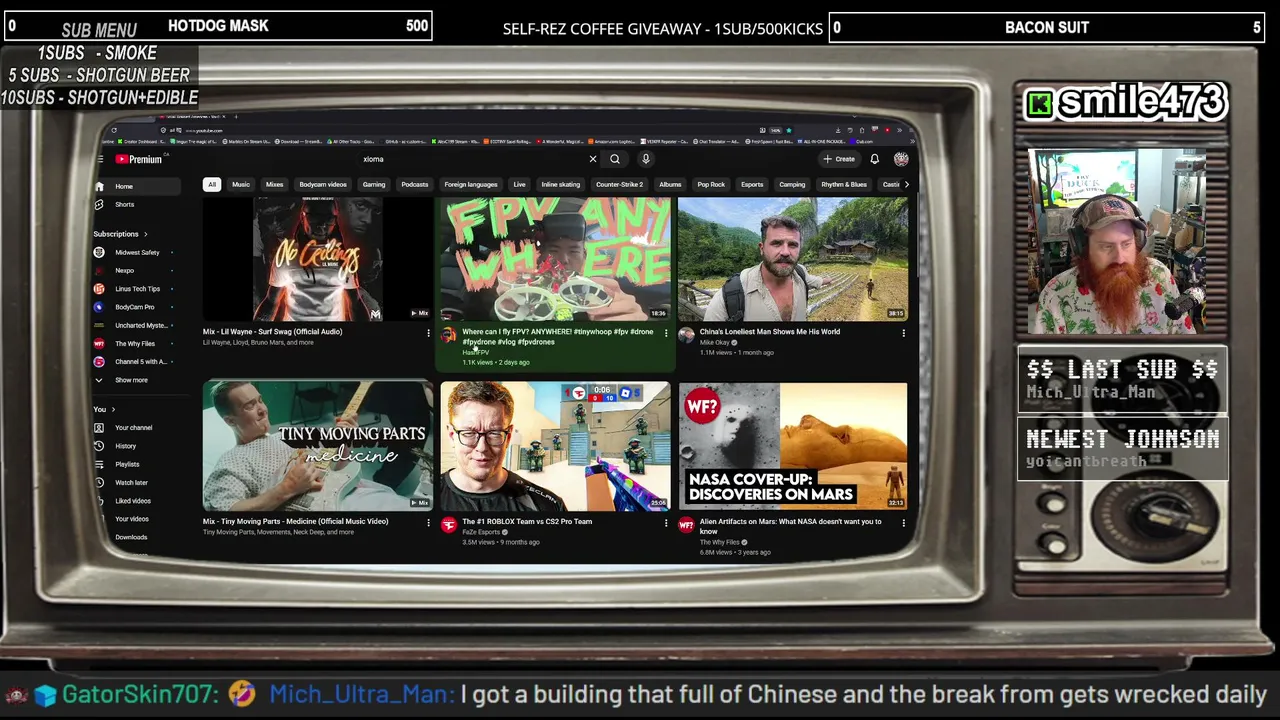
Task: Select the Rhythm & Blues chip
Action: (844, 184)
